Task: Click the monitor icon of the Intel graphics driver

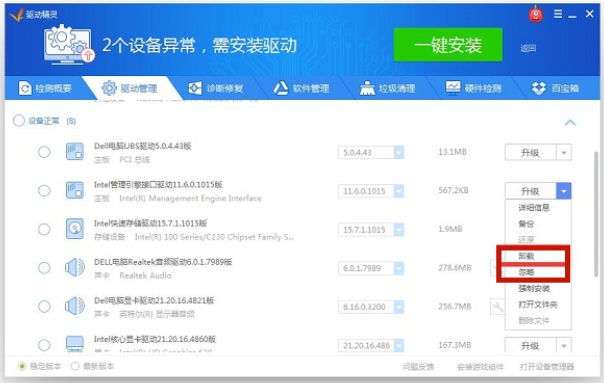Action: click(x=75, y=344)
